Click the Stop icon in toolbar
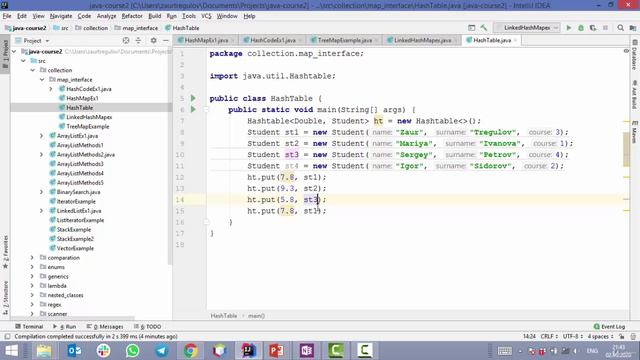Image resolution: width=640 pixels, height=360 pixels. (605, 28)
